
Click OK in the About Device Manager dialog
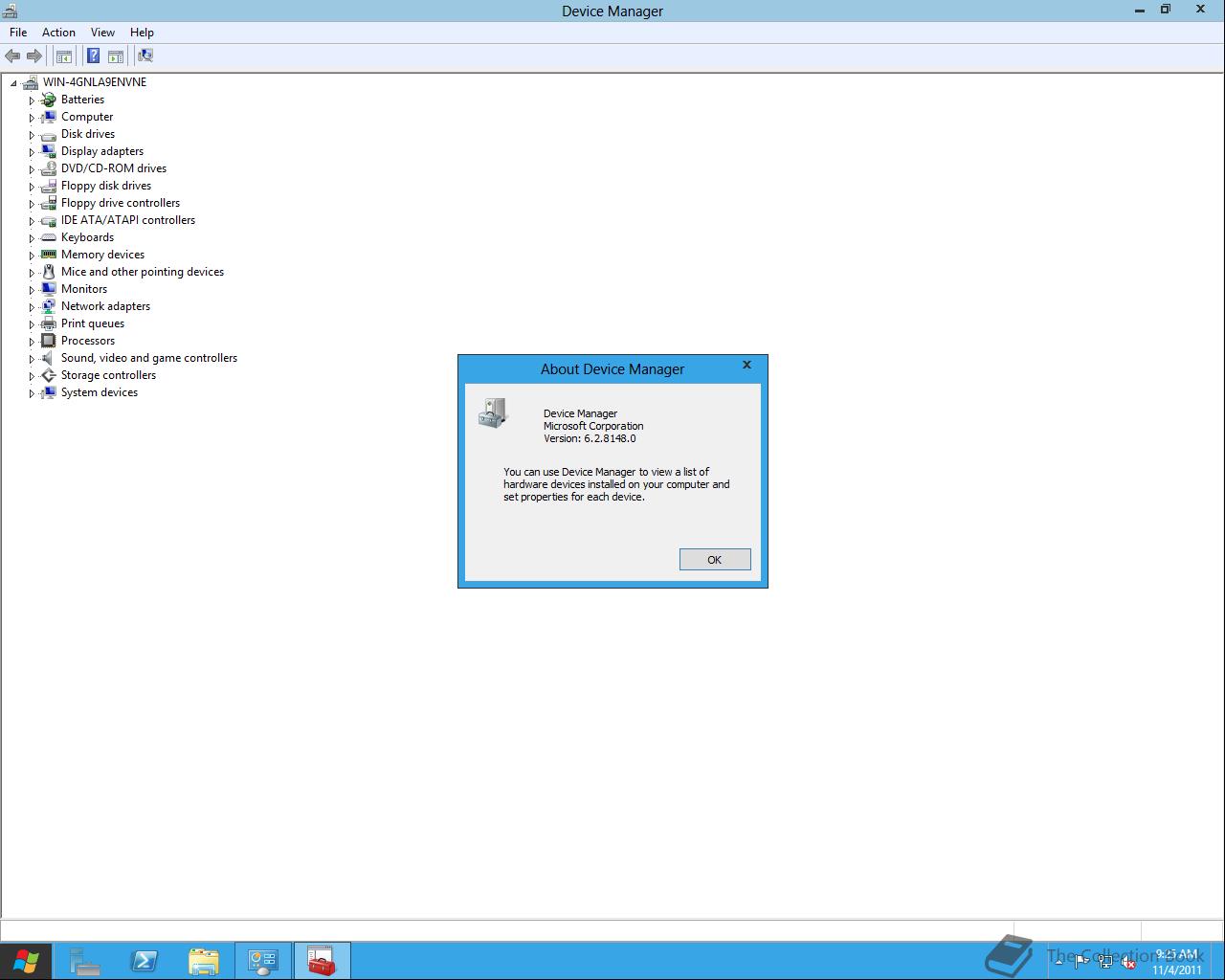point(715,560)
